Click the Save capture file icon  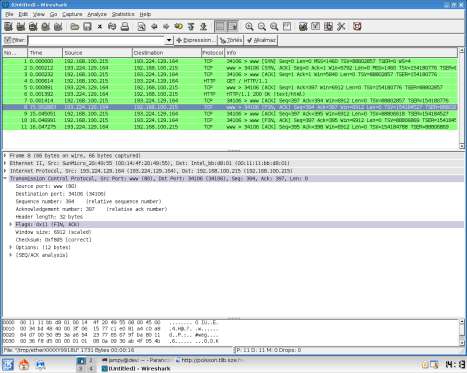(x=87, y=27)
